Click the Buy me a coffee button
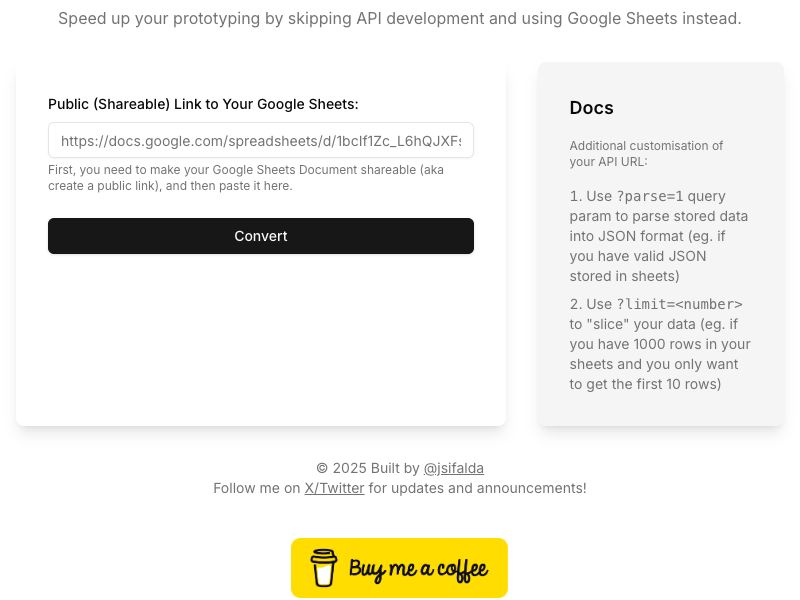 click(x=399, y=568)
